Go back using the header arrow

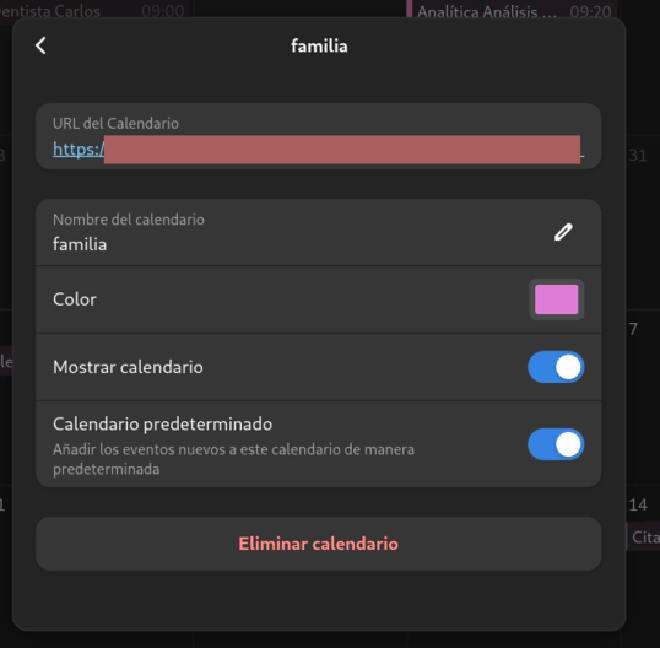pos(41,45)
